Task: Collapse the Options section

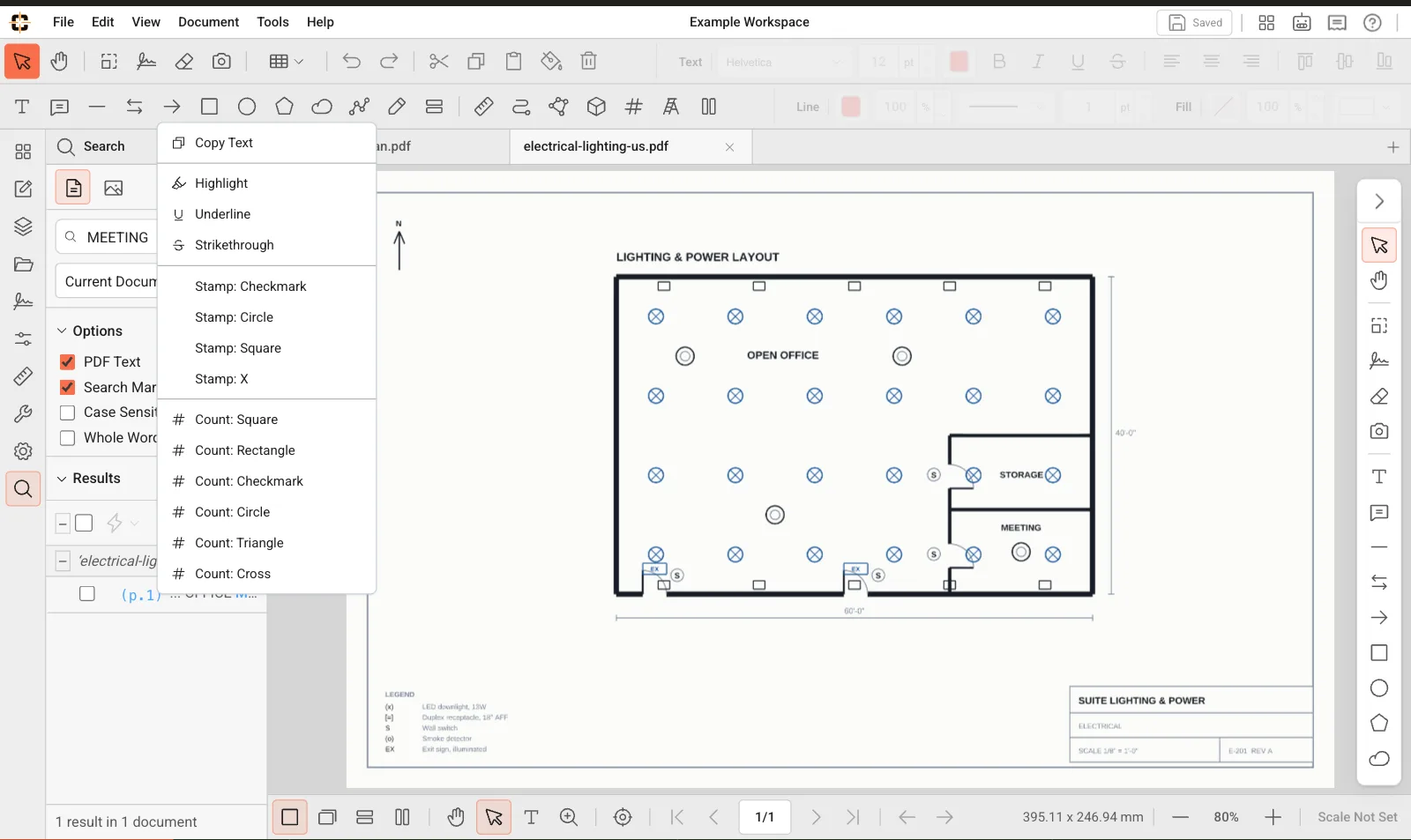Action: tap(62, 331)
